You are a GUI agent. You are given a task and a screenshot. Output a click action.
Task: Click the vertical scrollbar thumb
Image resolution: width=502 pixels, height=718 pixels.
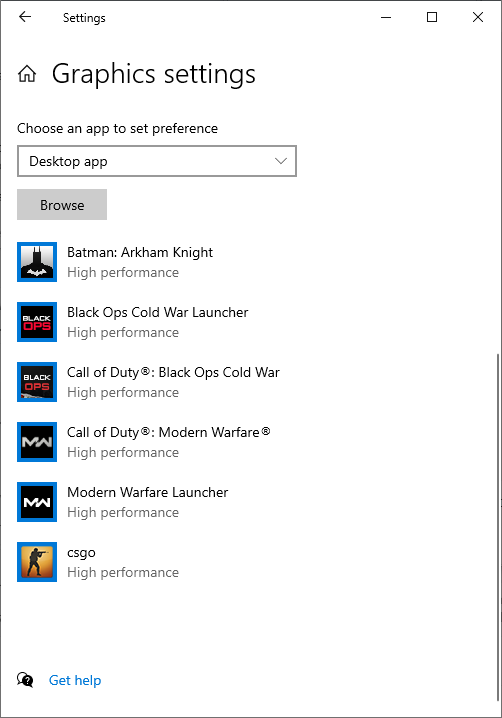tap(498, 527)
